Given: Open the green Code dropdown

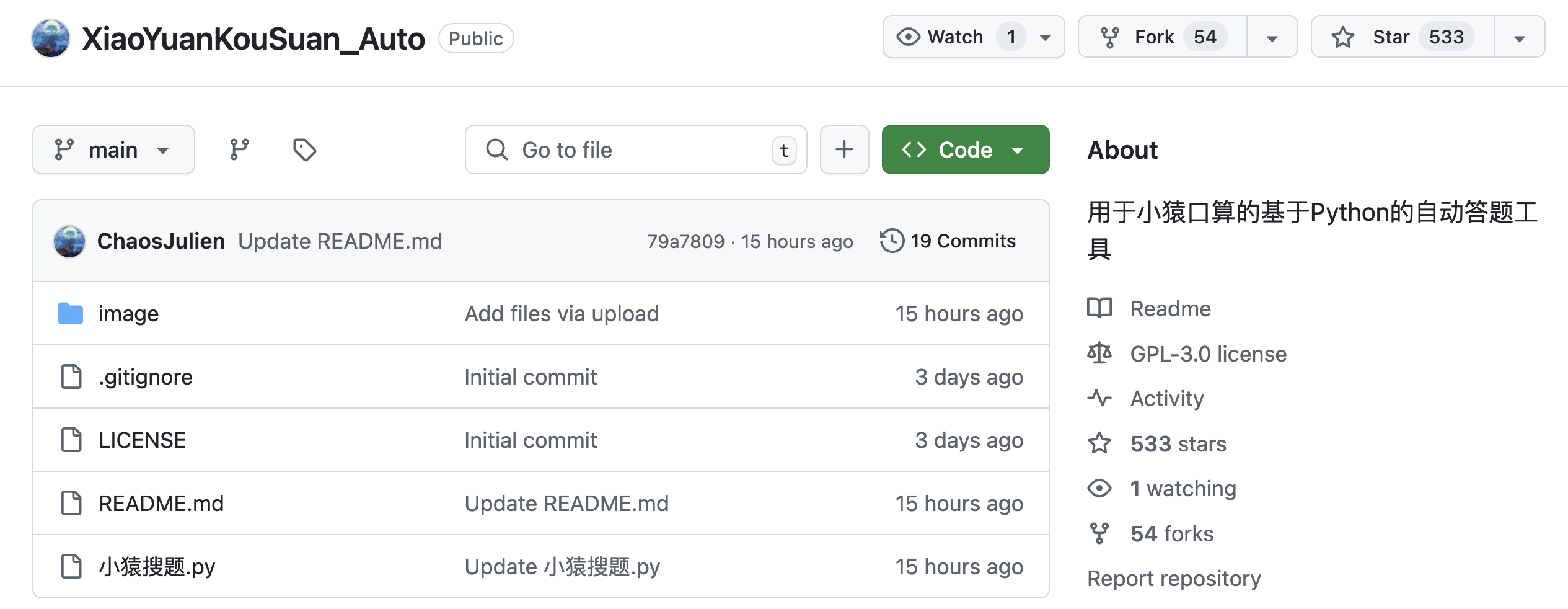Looking at the screenshot, I should (966, 149).
